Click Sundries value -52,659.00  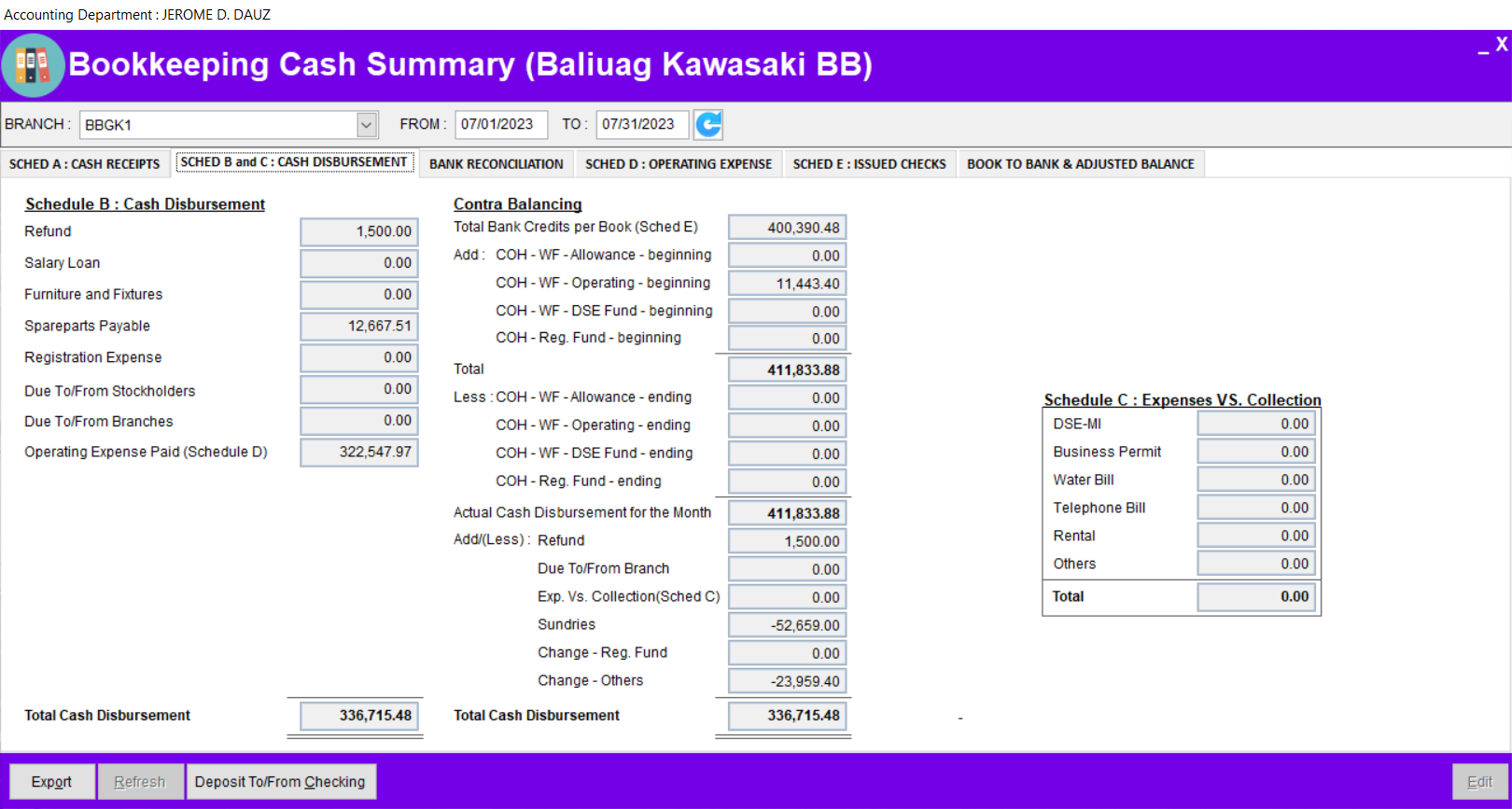788,626
